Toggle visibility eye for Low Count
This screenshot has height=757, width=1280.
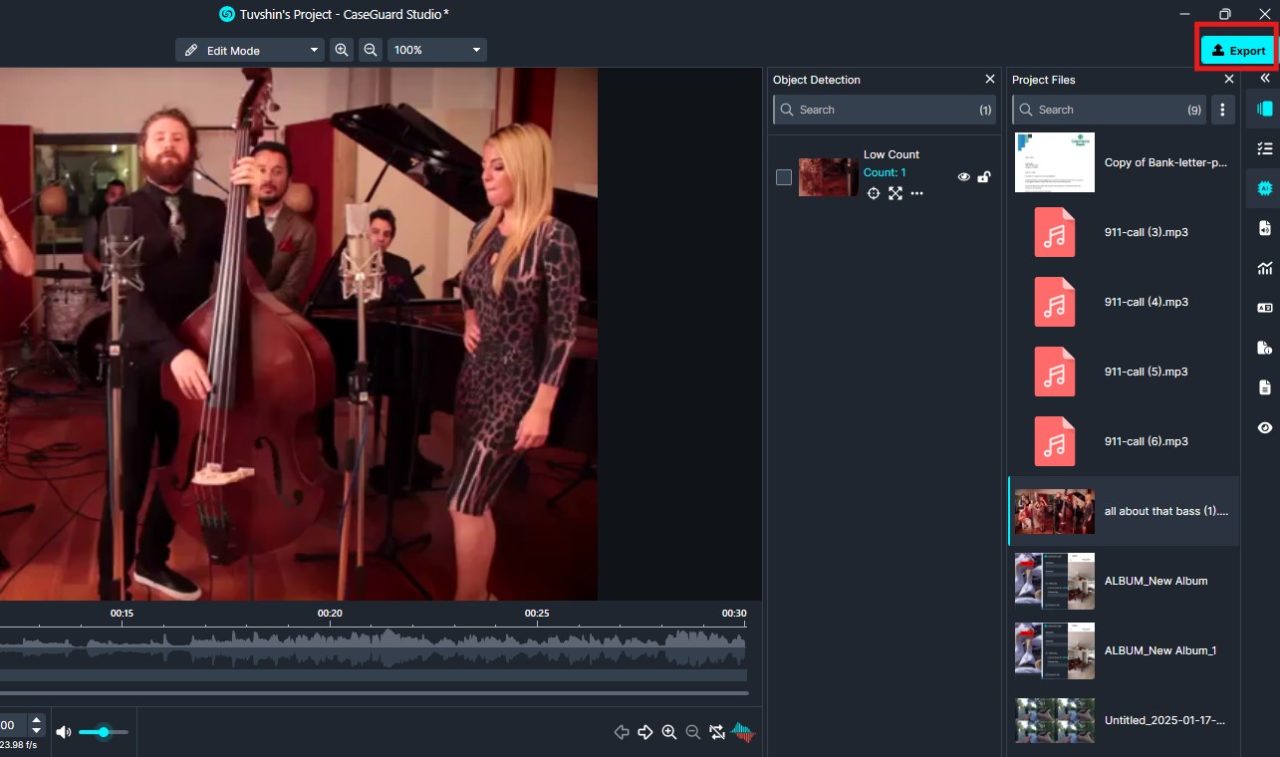click(x=964, y=177)
